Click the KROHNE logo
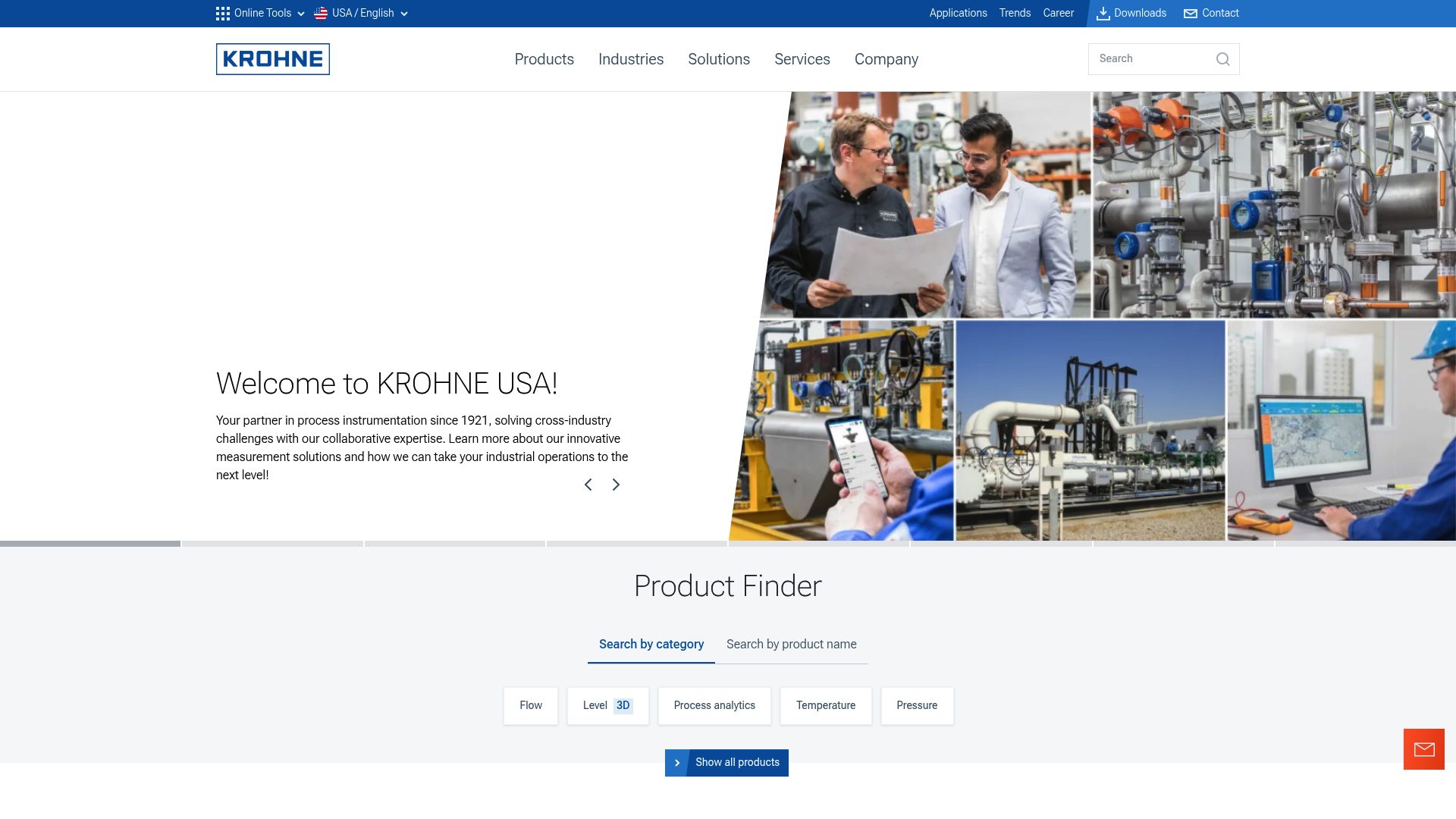The height and width of the screenshot is (819, 1456). (272, 58)
